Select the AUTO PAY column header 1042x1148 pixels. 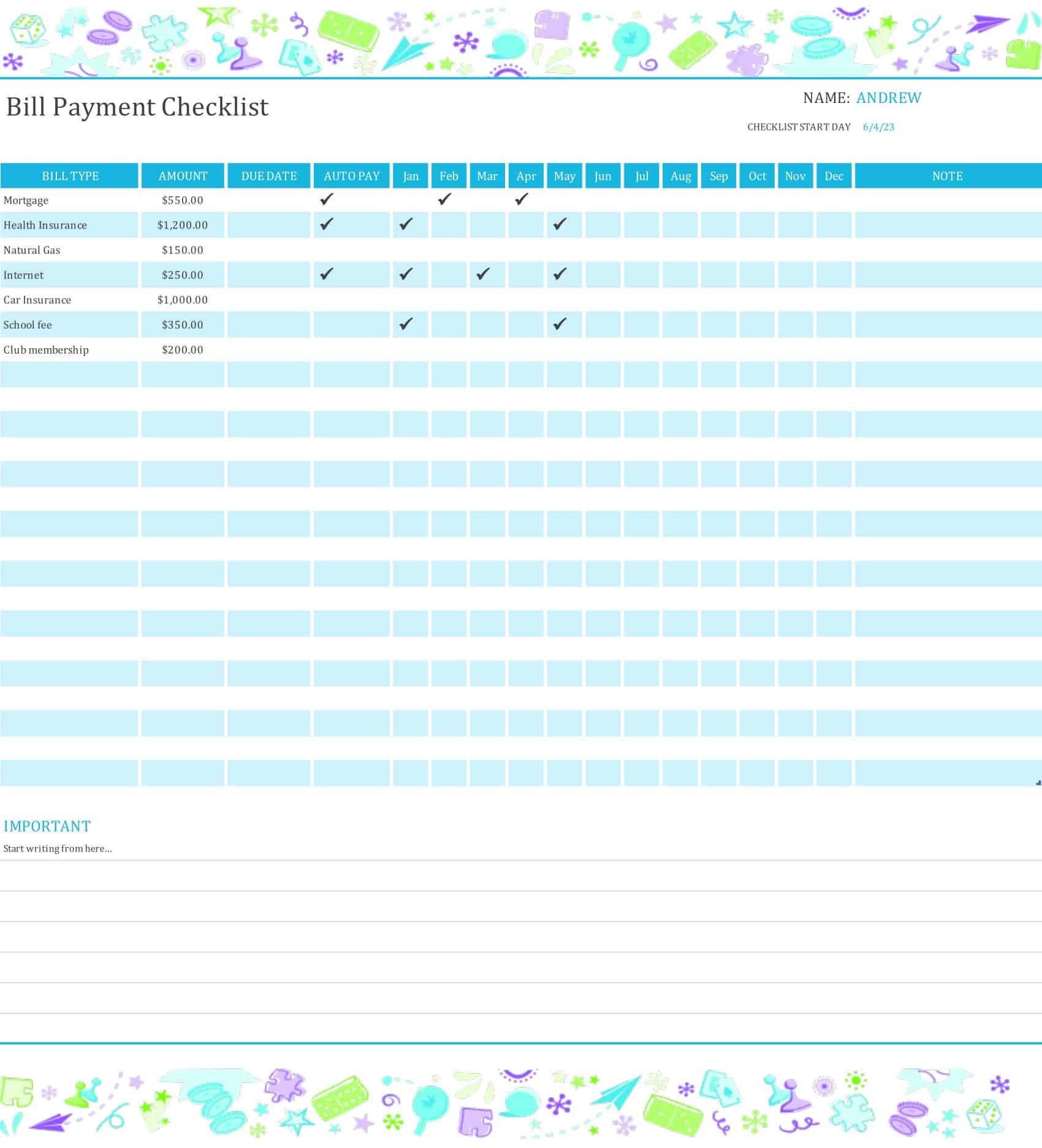click(x=352, y=176)
